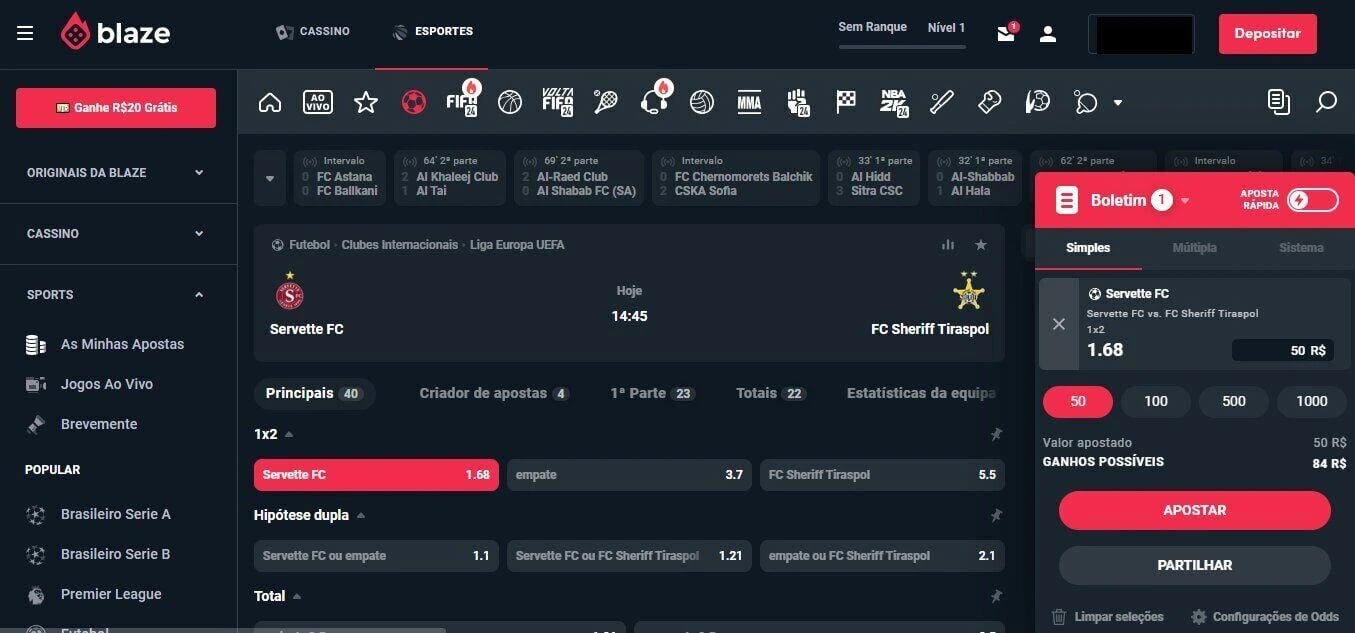Open the hamburger menu

pyautogui.click(x=25, y=33)
